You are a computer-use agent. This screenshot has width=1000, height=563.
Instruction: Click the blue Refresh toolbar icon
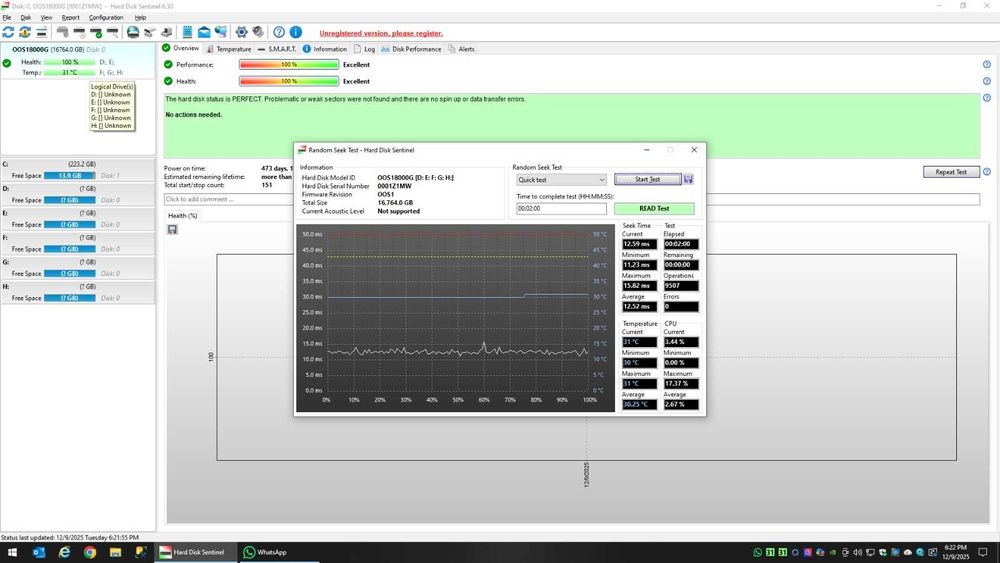pos(8,32)
